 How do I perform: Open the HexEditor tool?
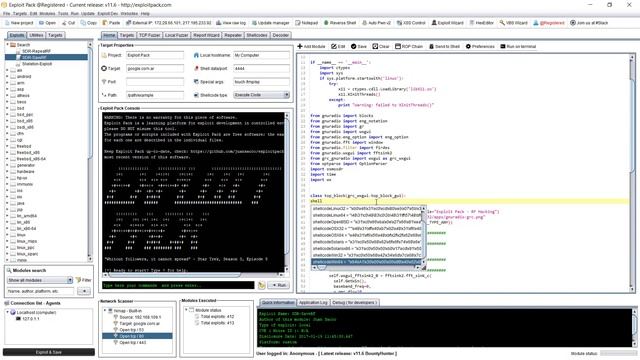coord(482,23)
